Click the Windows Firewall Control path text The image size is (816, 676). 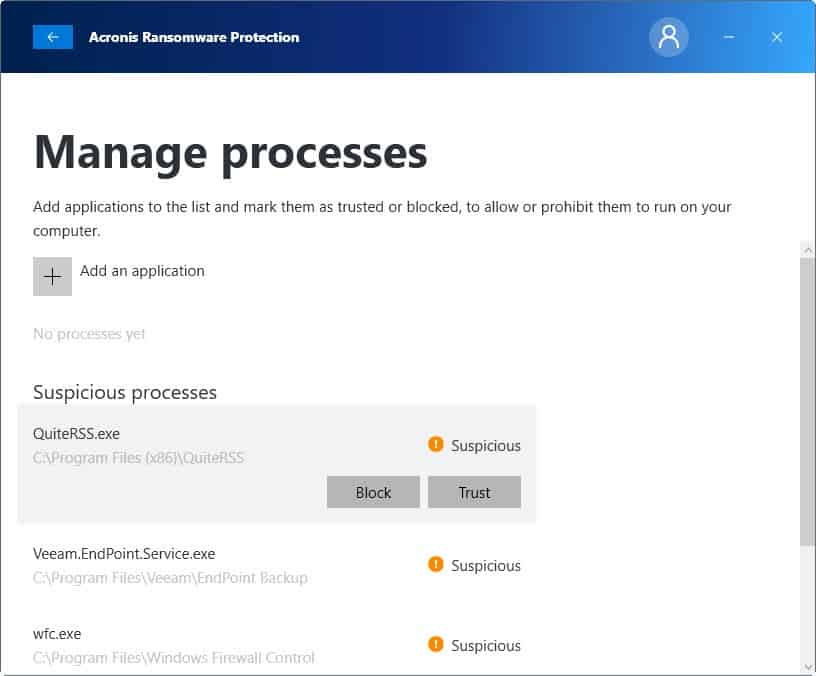[x=174, y=658]
